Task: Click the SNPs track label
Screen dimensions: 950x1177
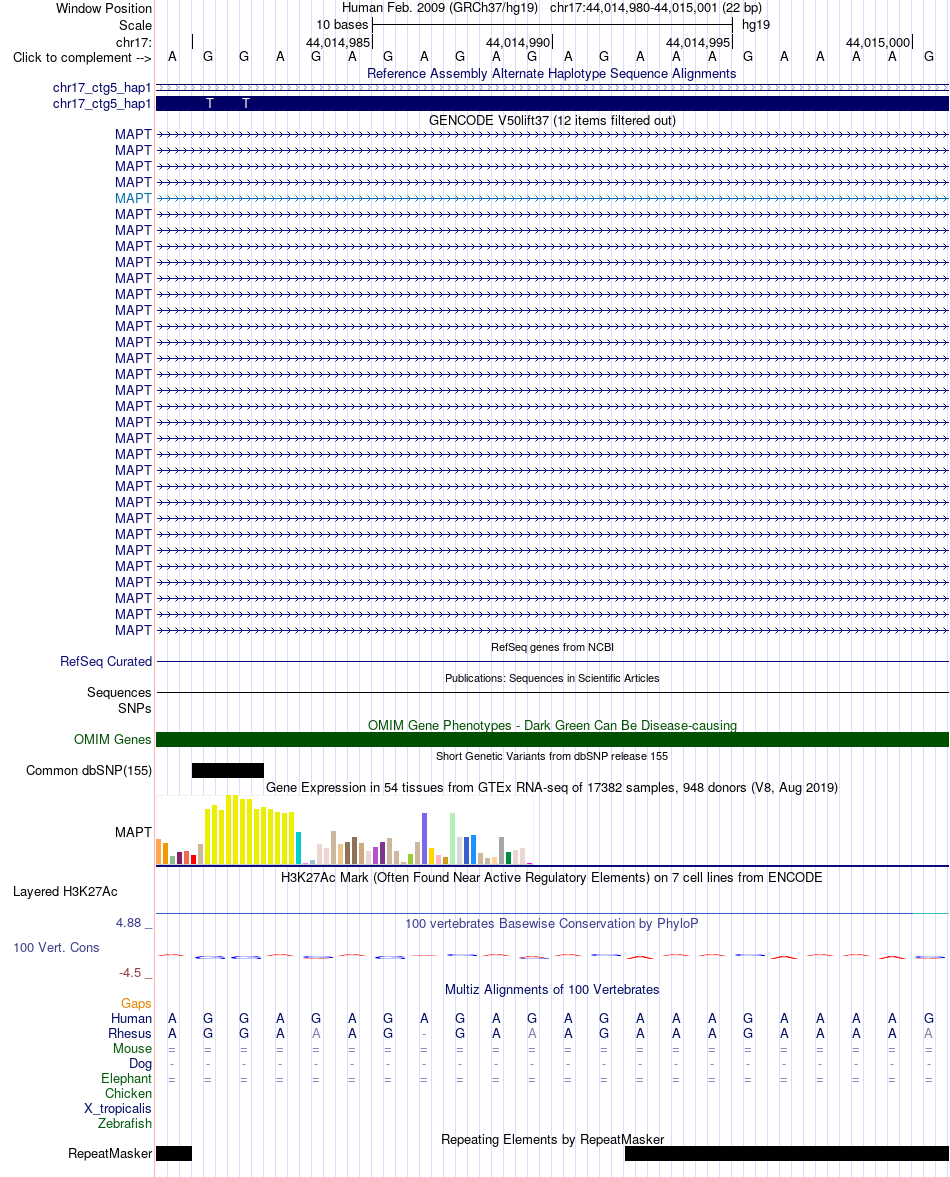Action: pos(134,708)
